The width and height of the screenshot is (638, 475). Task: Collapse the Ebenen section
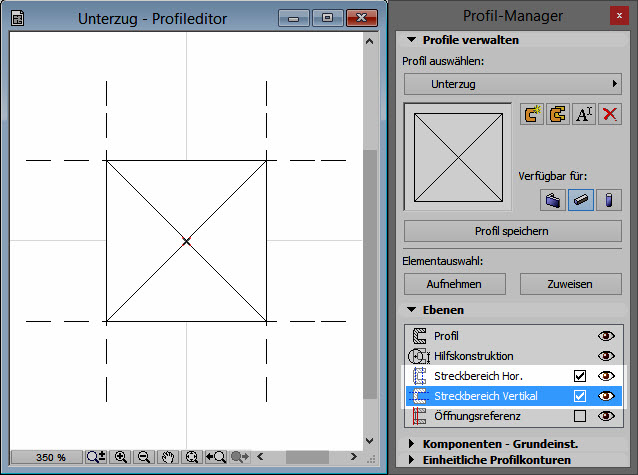[411, 310]
